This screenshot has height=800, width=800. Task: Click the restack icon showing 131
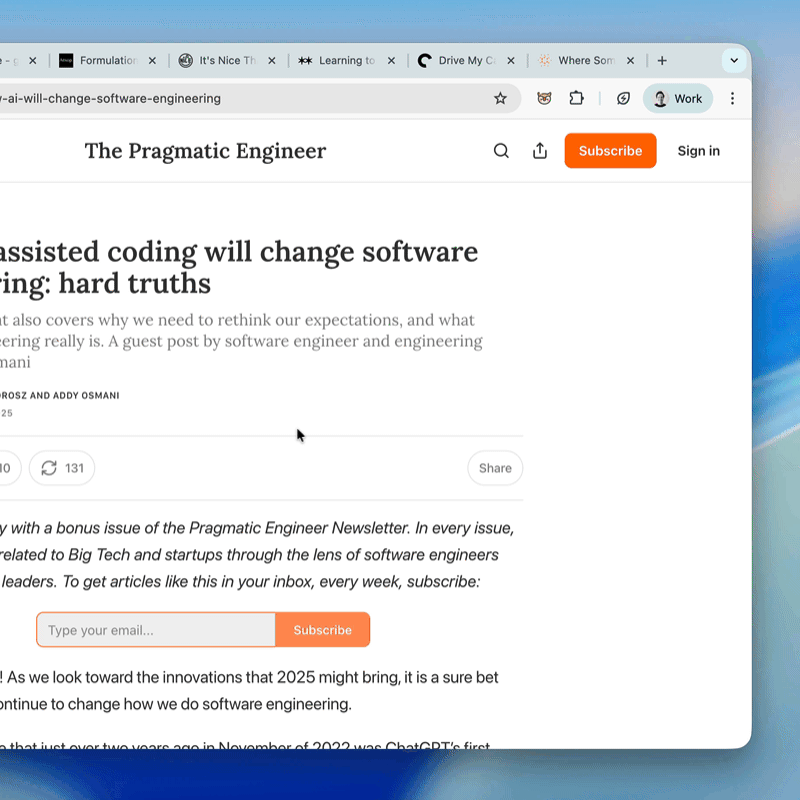(x=62, y=468)
